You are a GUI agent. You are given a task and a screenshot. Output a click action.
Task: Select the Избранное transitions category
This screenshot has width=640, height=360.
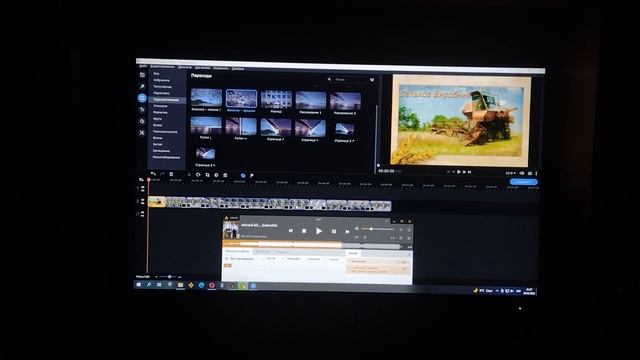click(x=162, y=80)
